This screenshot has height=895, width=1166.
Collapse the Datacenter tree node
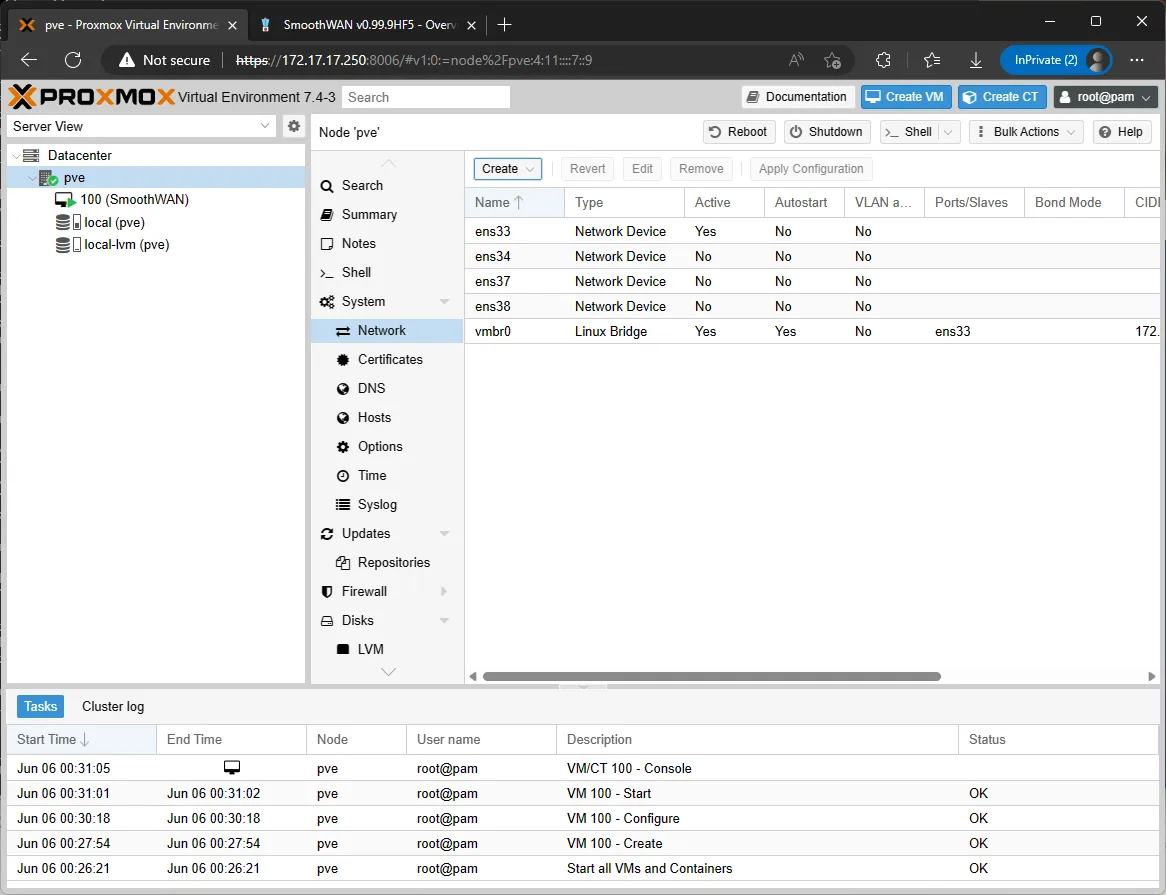(x=16, y=156)
